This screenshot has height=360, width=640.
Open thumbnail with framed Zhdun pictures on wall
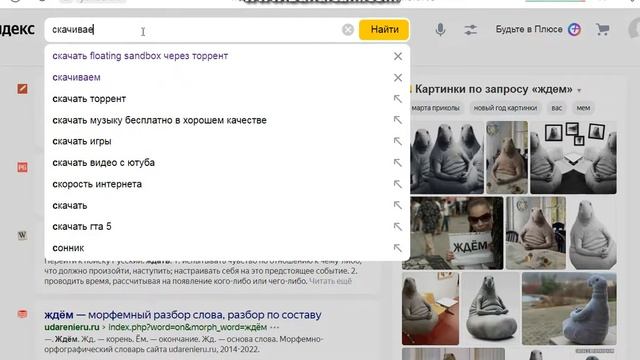click(x=573, y=157)
